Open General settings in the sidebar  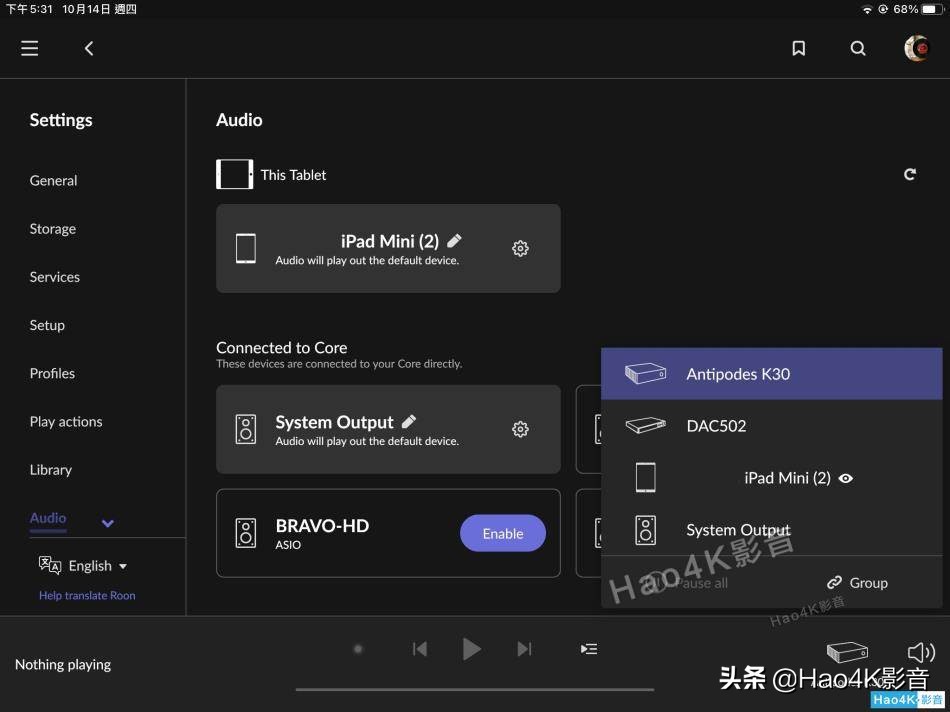coord(53,180)
